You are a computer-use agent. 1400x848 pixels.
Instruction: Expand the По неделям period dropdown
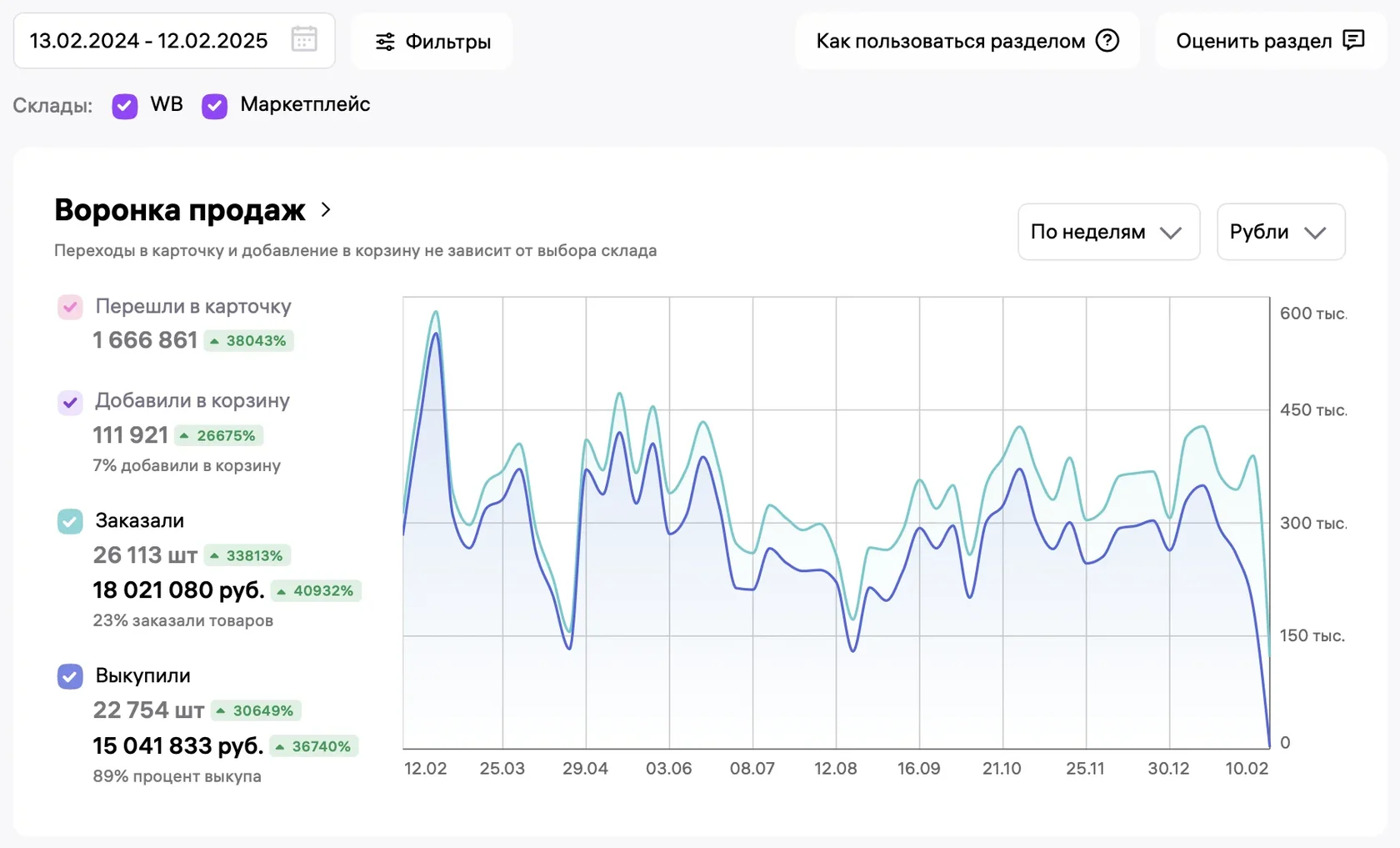coord(1108,232)
